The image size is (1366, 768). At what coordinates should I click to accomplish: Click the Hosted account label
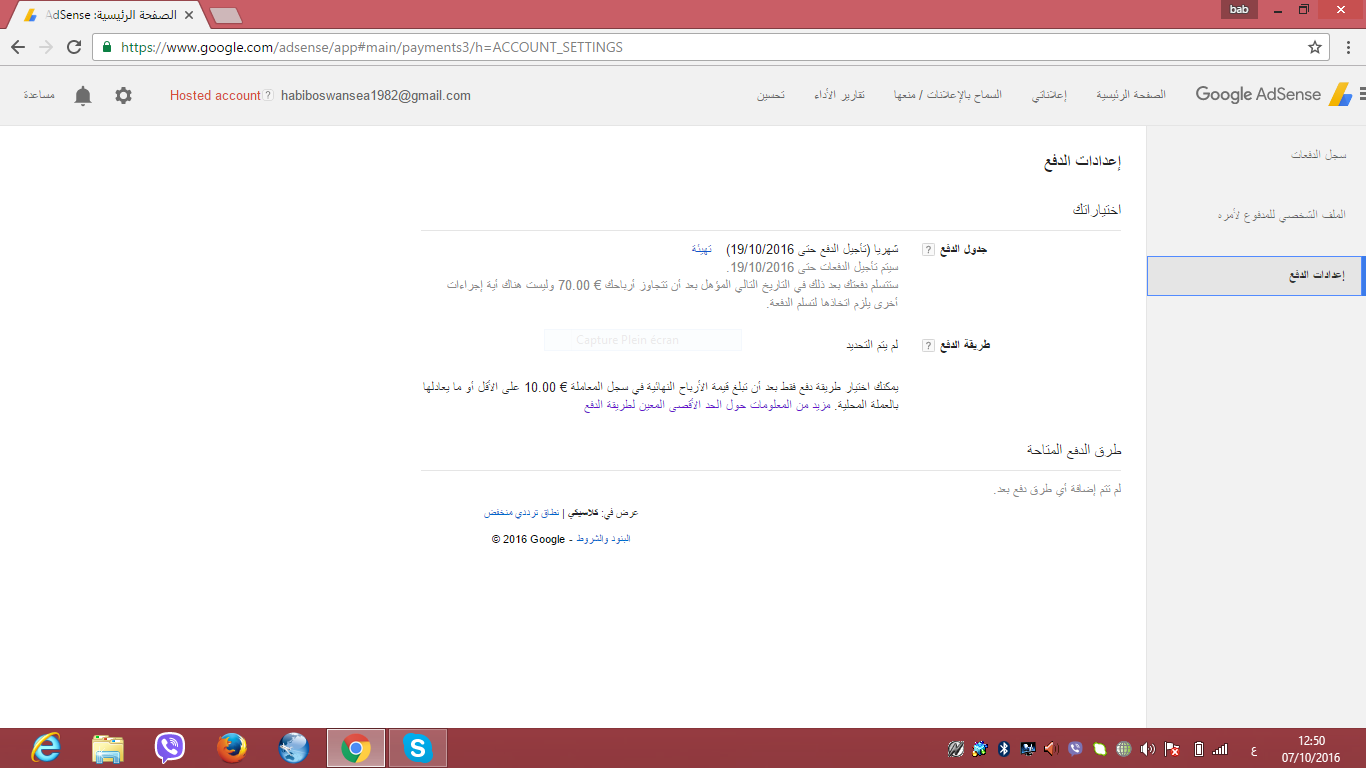tap(215, 96)
